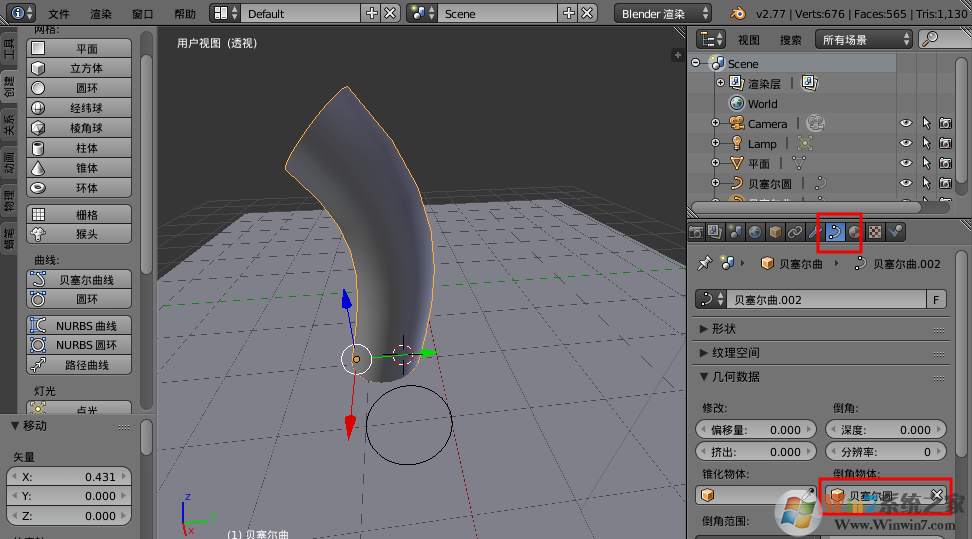Open the material properties tab icon
The height and width of the screenshot is (539, 972).
855,232
